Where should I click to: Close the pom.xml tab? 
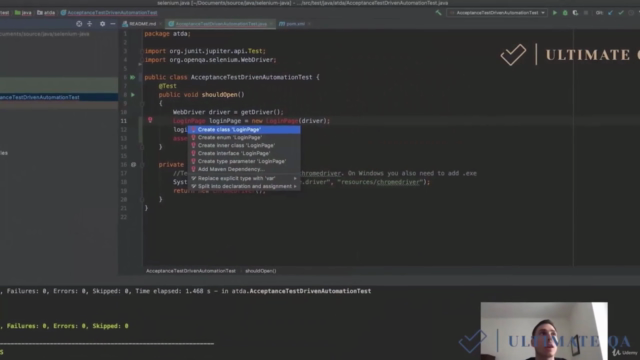(x=309, y=24)
